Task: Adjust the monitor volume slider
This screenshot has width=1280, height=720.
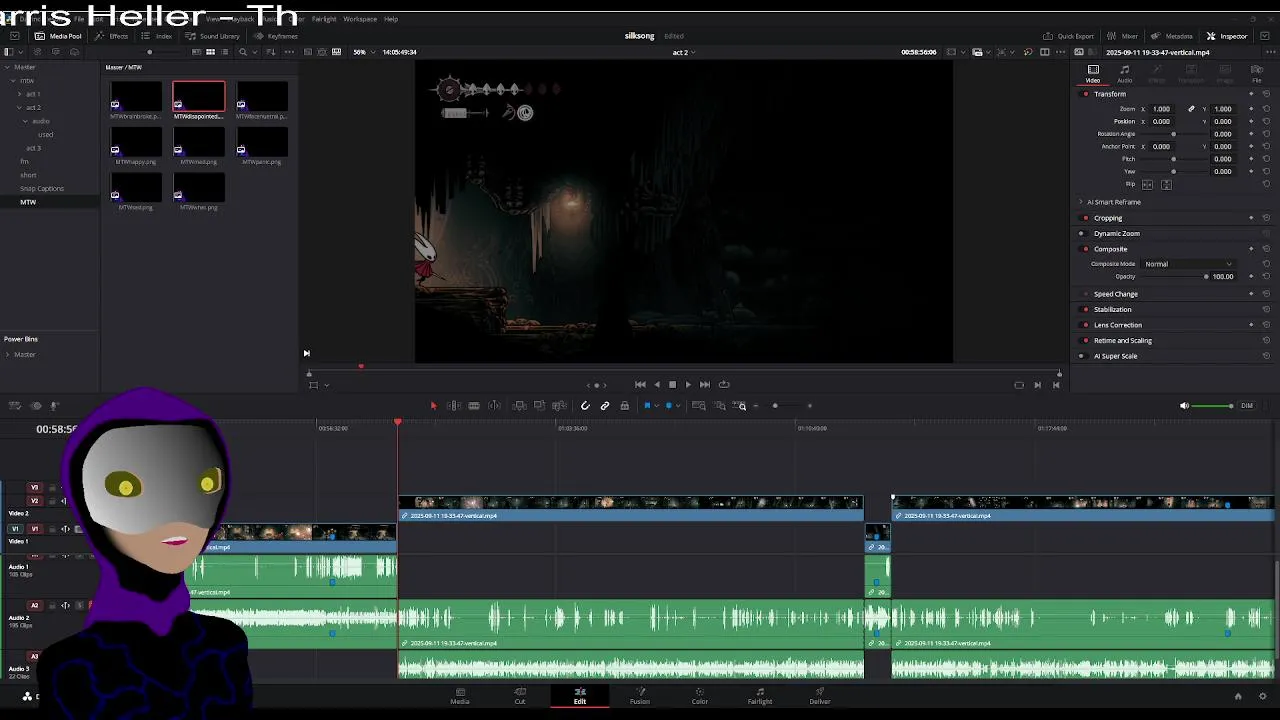Action: tap(1214, 406)
